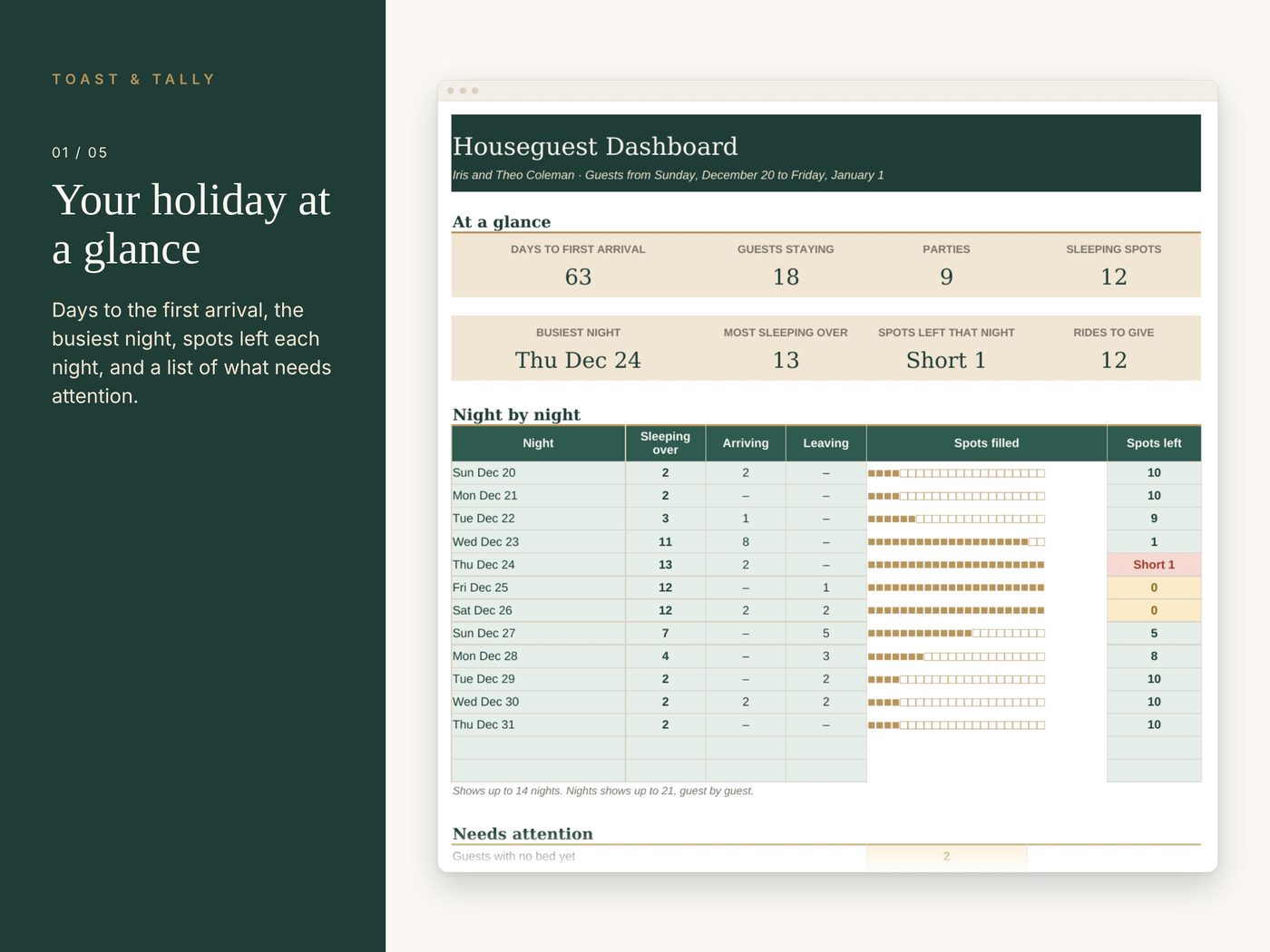Click the 'Night by night' section heading
1270x952 pixels.
pyautogui.click(x=516, y=414)
